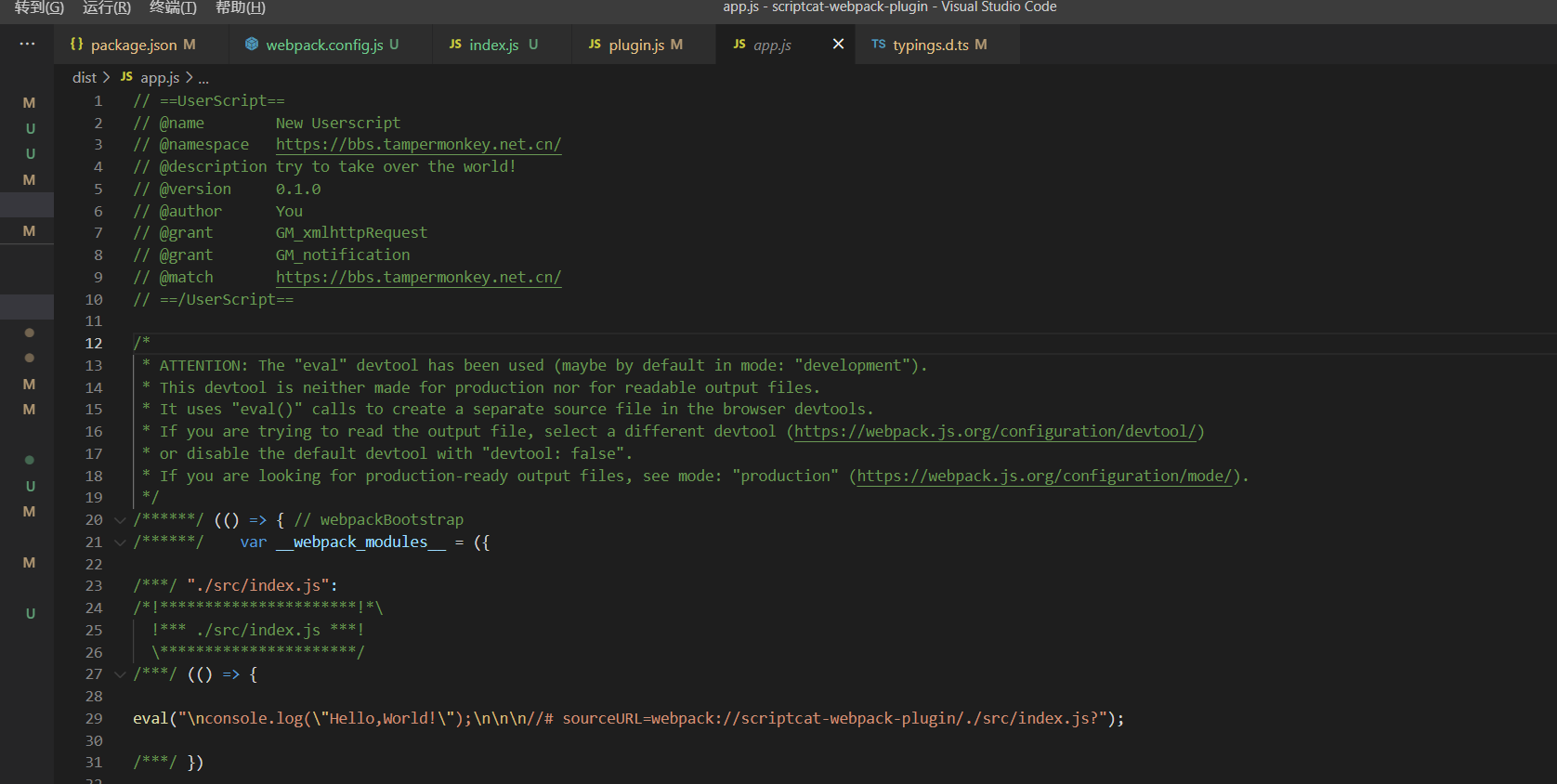Click the __webpack_modules__ variable name

pos(360,542)
